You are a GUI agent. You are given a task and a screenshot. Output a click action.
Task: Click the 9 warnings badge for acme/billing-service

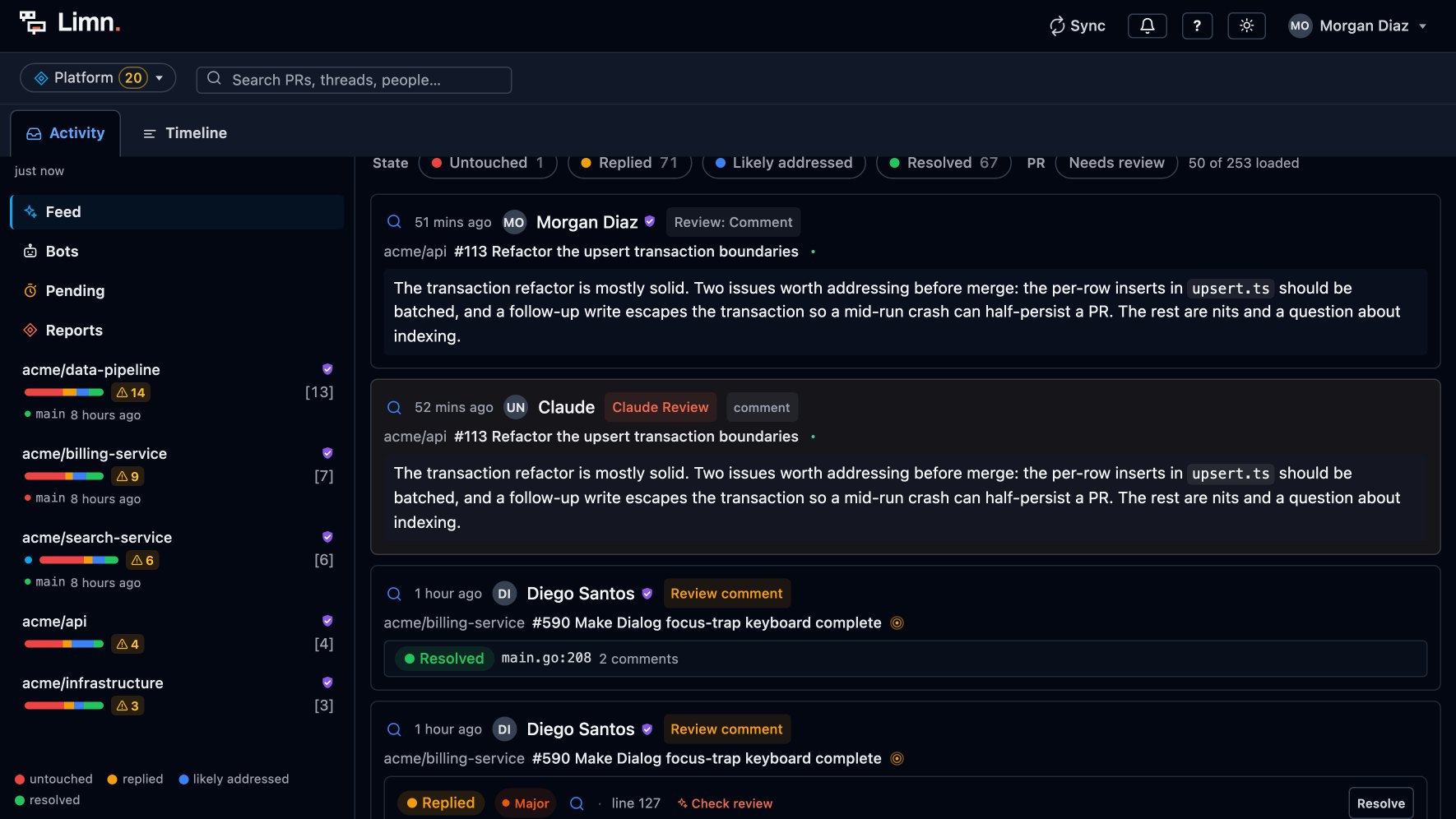click(x=128, y=477)
